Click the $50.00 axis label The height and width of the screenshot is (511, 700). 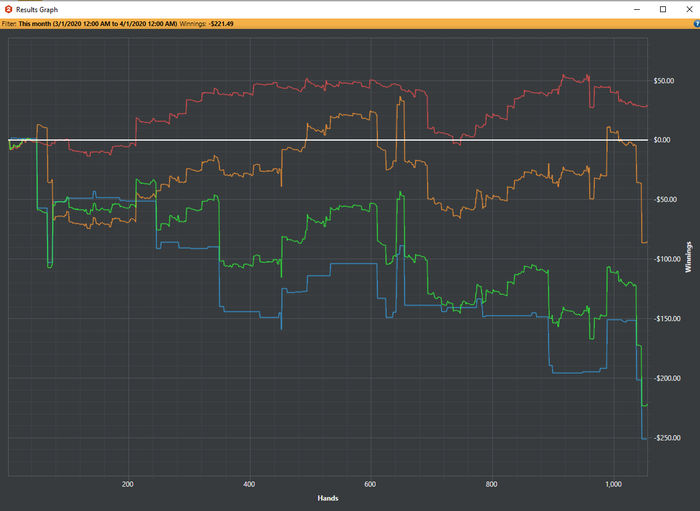click(x=663, y=81)
